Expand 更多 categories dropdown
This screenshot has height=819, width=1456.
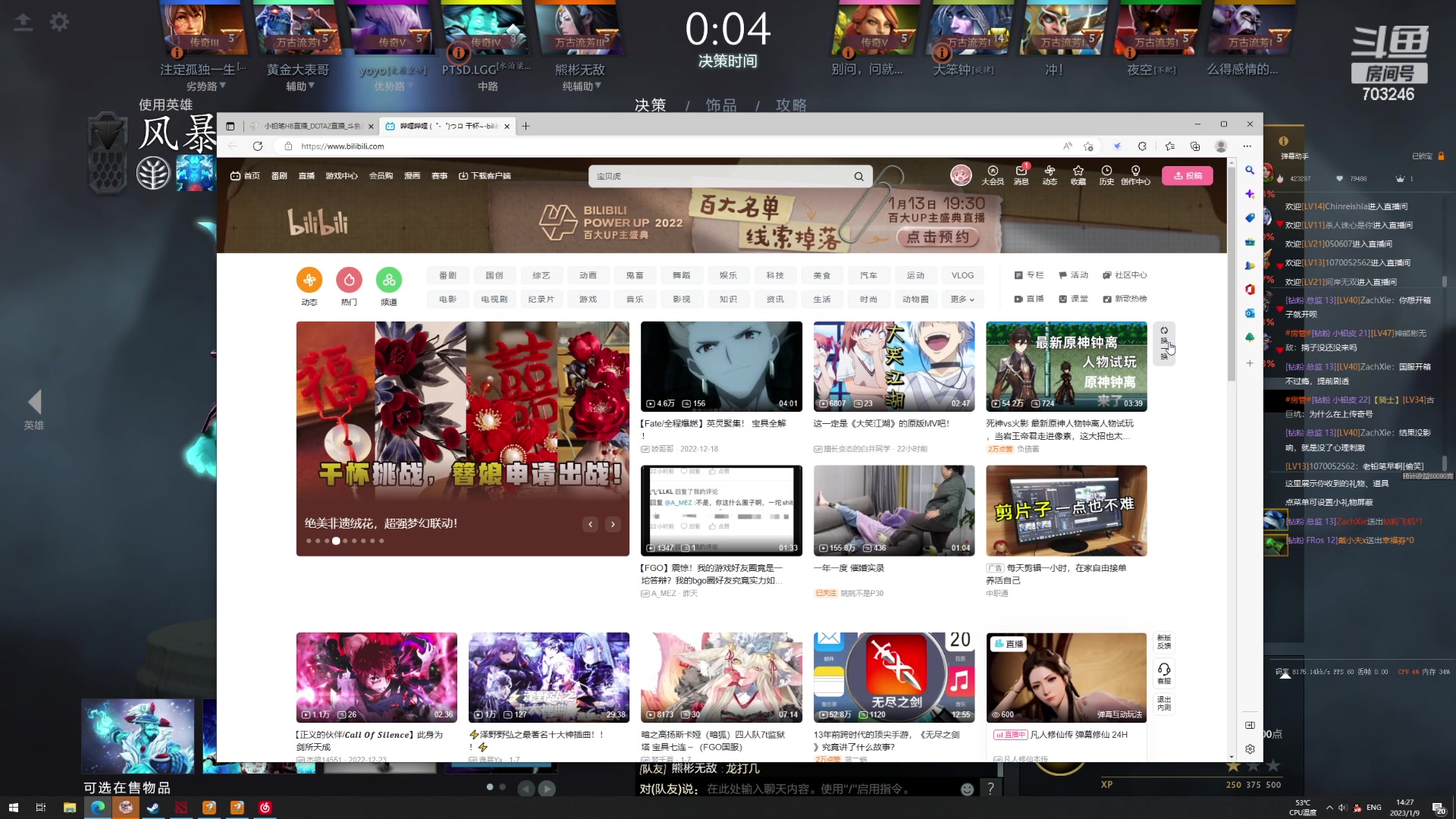pyautogui.click(x=962, y=300)
